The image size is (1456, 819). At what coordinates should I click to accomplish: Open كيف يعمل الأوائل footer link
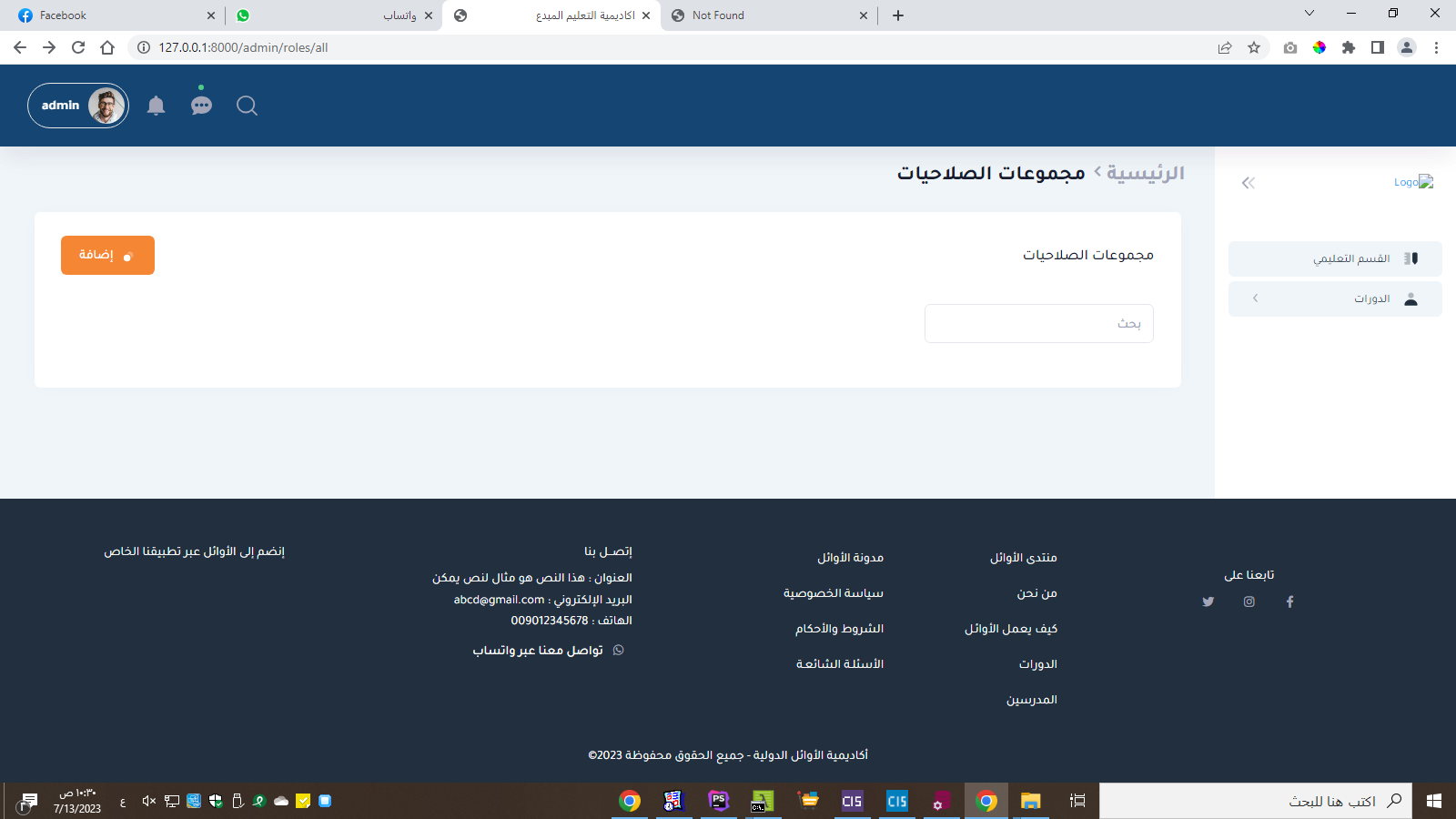click(x=1011, y=629)
